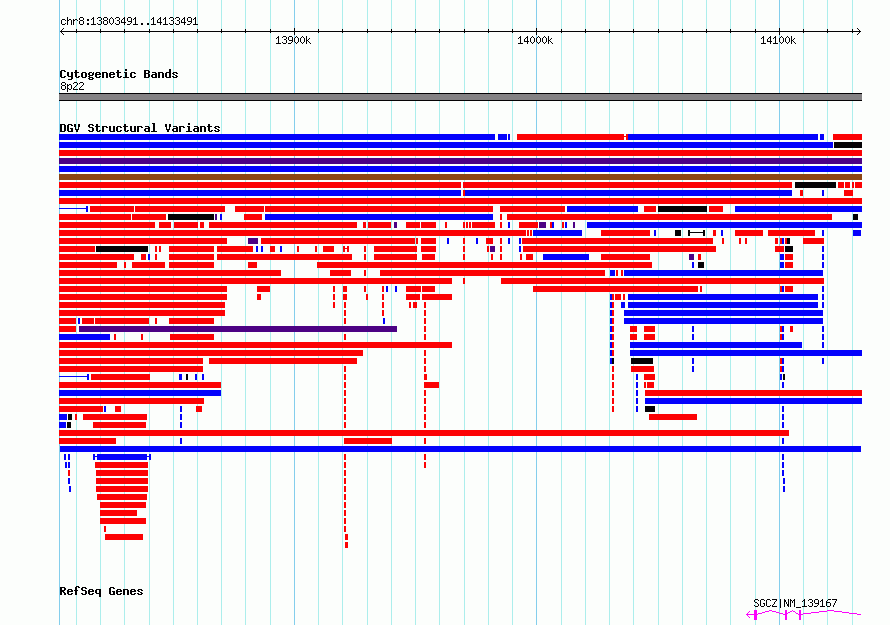Click the magenta SGCZ gene glyph
890x625 pixels.
pyautogui.click(x=804, y=614)
